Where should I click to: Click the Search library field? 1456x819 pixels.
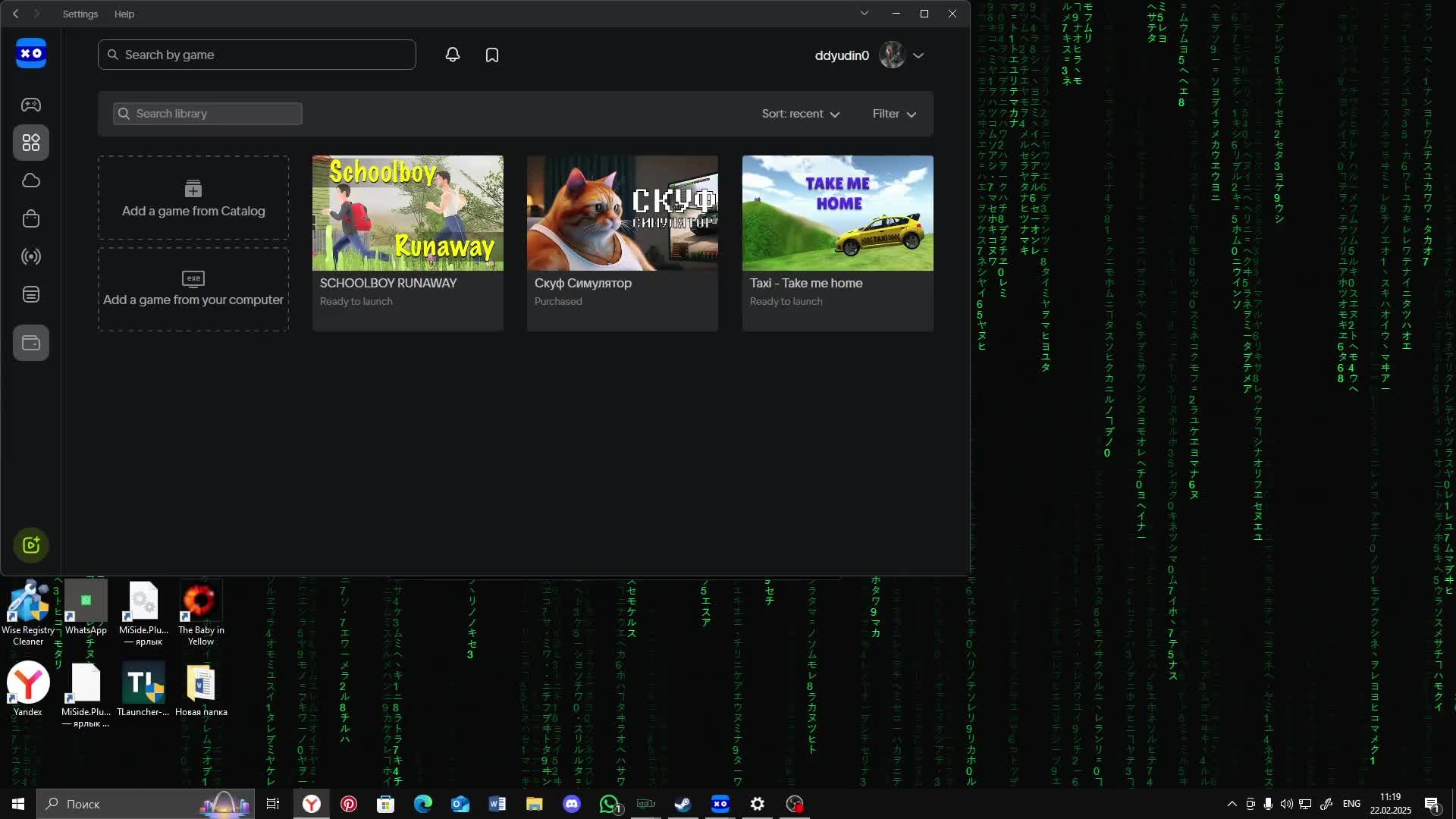208,114
